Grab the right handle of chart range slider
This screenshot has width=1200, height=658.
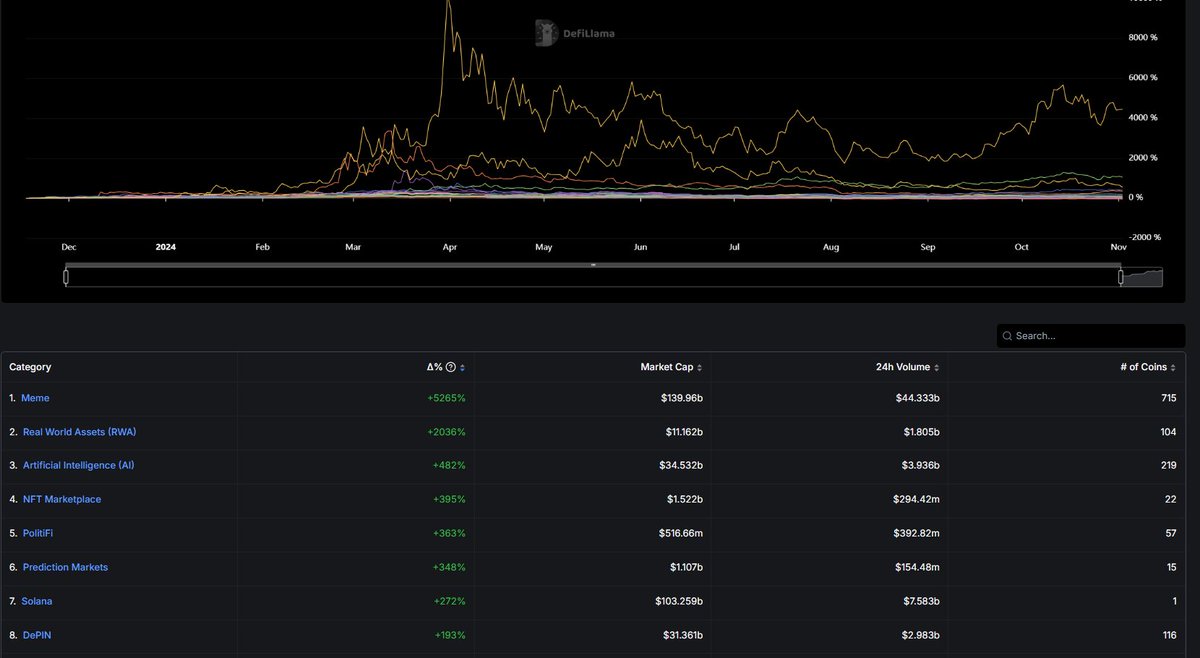(1120, 277)
